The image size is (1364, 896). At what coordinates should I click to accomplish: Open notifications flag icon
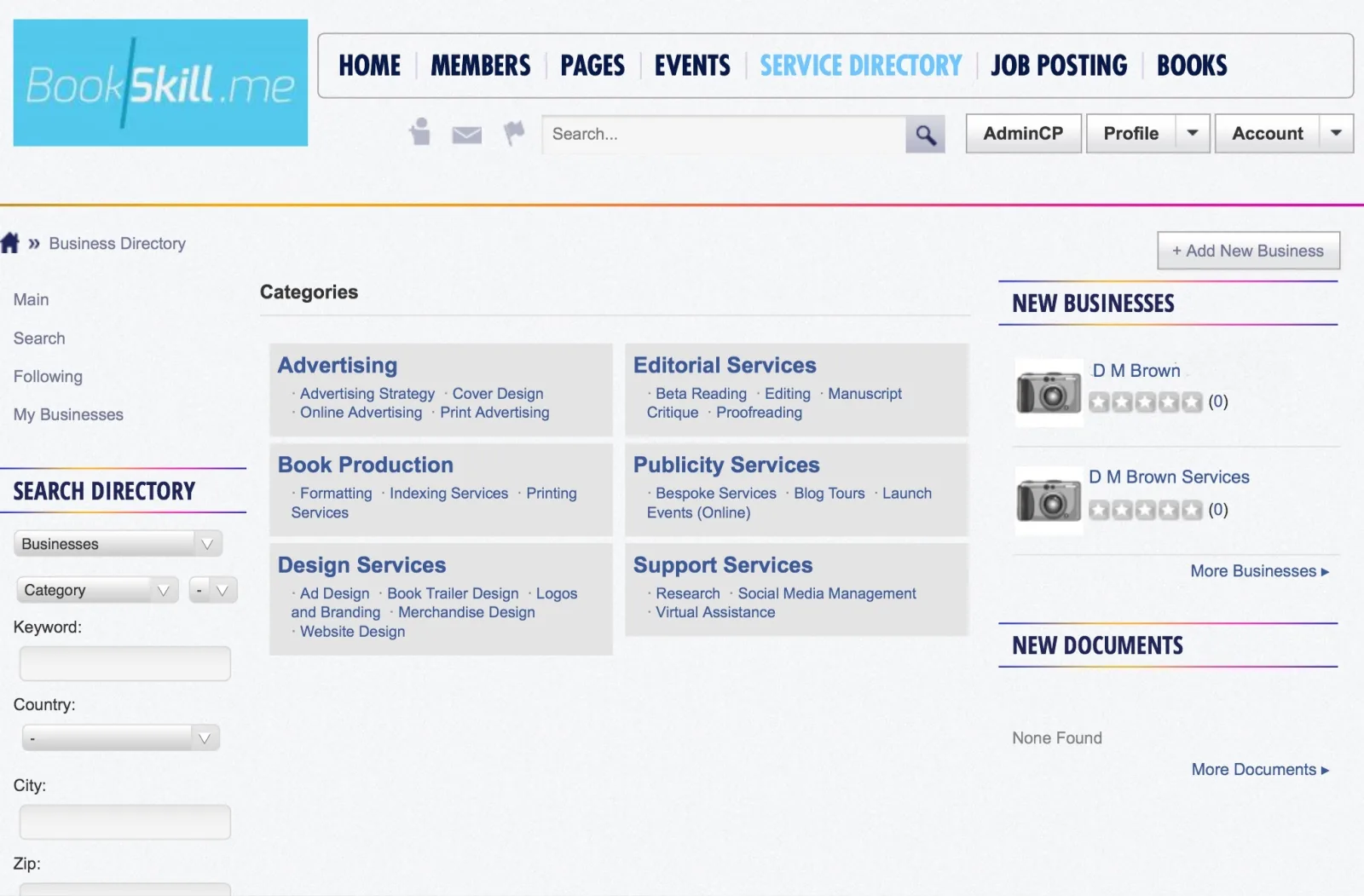pos(513,133)
